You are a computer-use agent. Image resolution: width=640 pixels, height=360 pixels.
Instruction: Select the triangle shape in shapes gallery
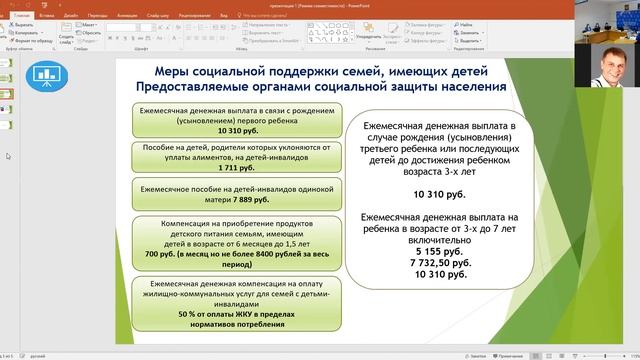tap(311, 32)
